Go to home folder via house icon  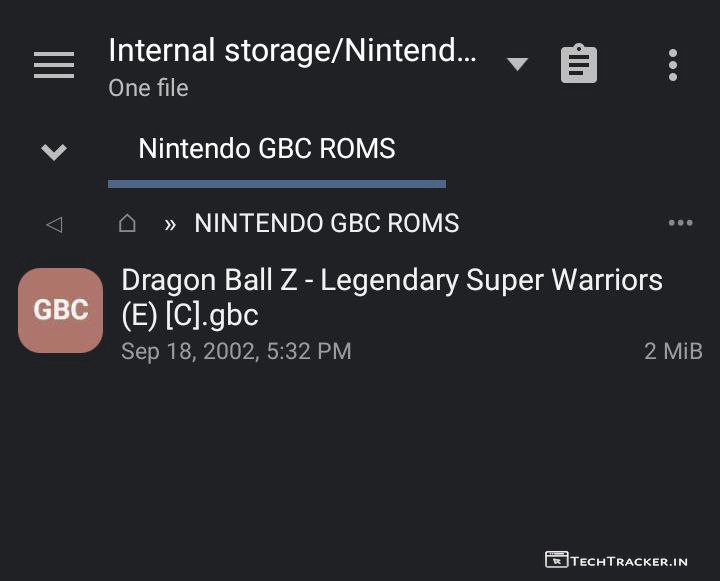[127, 223]
